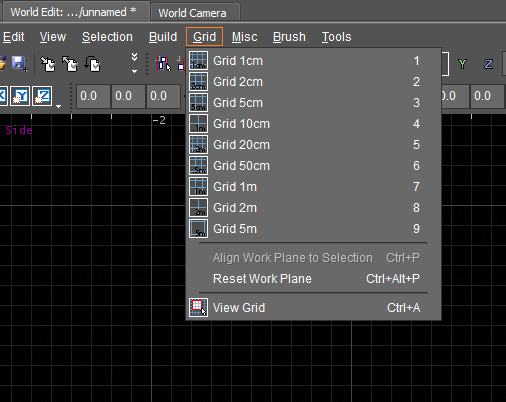Click the undo checkout document icon
The height and width of the screenshot is (402, 506).
coord(92,64)
